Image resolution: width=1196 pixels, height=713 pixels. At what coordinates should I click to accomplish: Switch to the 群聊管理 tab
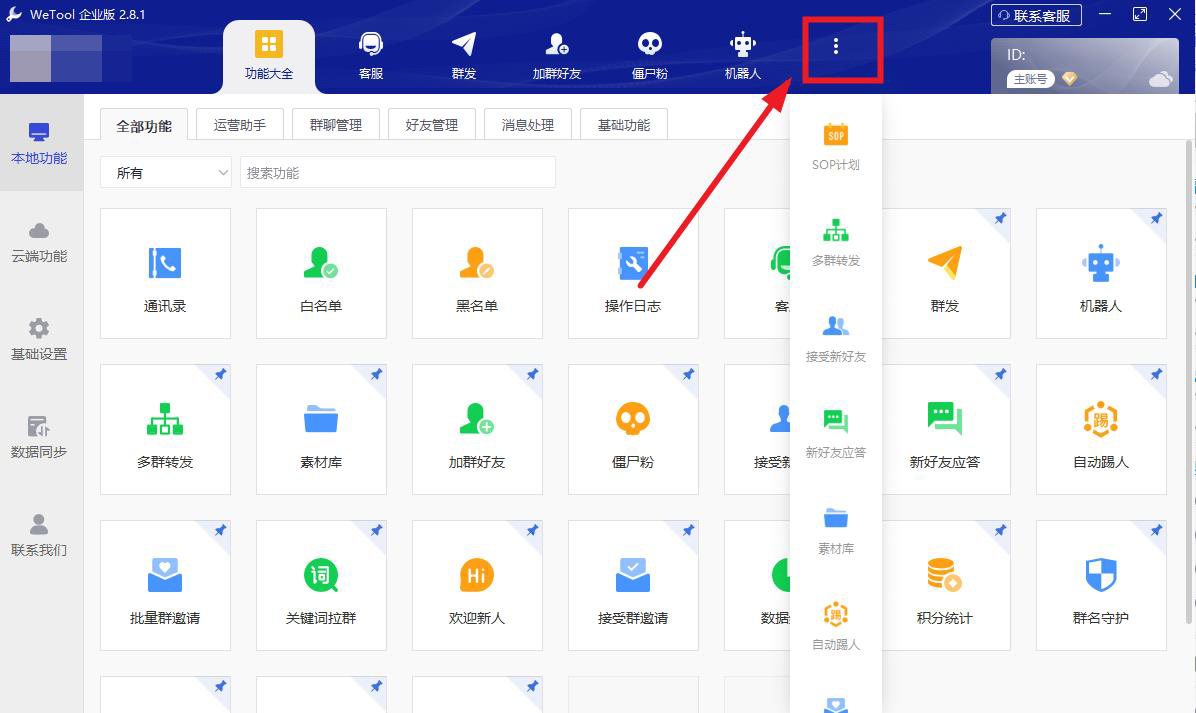[x=336, y=125]
